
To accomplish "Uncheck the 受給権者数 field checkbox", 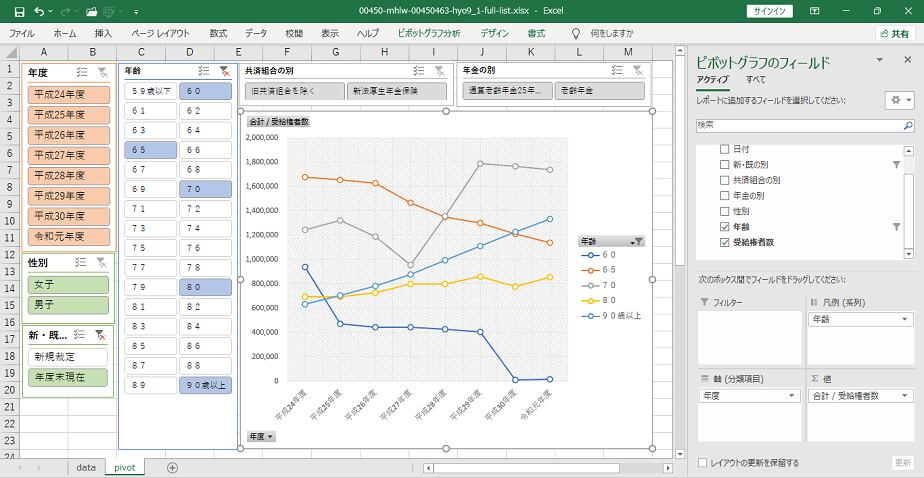I will (x=725, y=242).
